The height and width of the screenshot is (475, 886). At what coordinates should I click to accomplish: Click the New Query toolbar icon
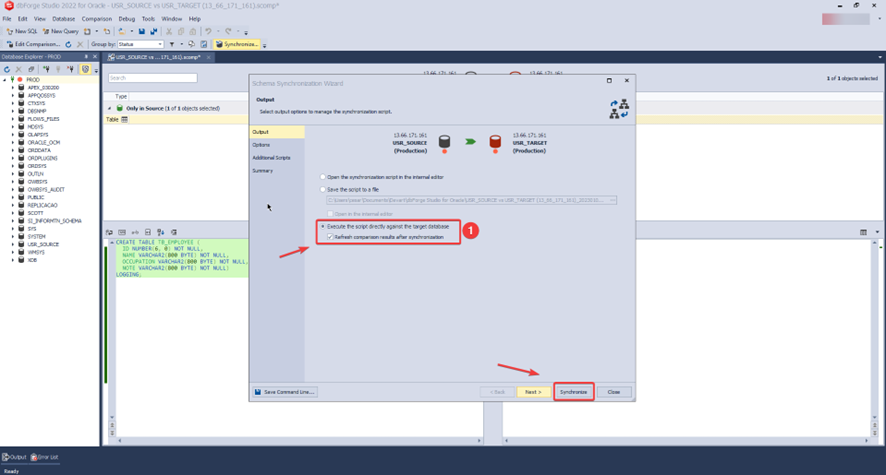(46, 31)
